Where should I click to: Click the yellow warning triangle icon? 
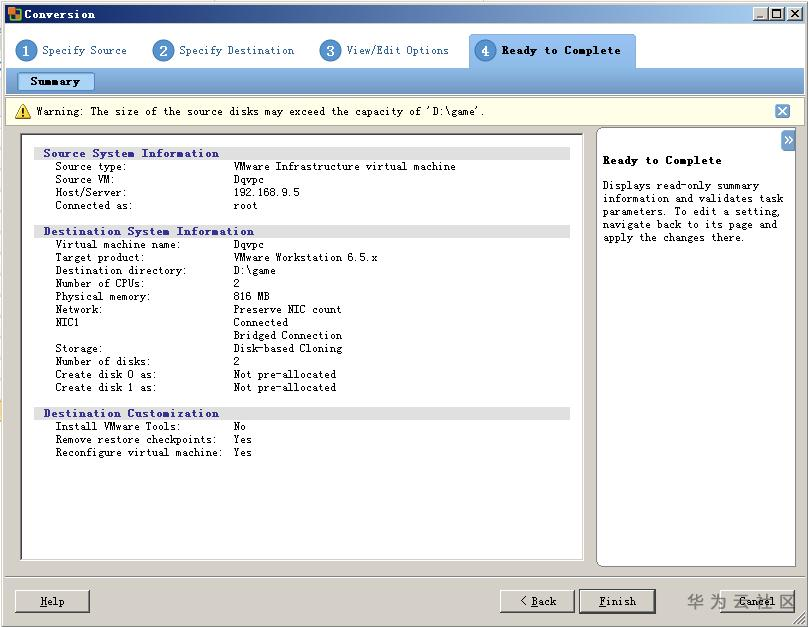[23, 111]
